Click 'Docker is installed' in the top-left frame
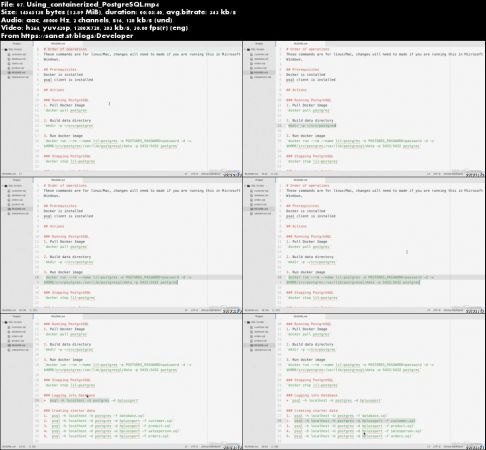486x450 pixels. pos(63,75)
